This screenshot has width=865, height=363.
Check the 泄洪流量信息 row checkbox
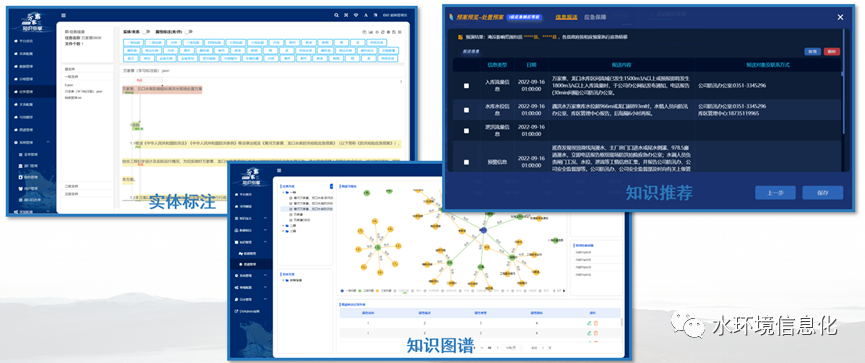[467, 131]
